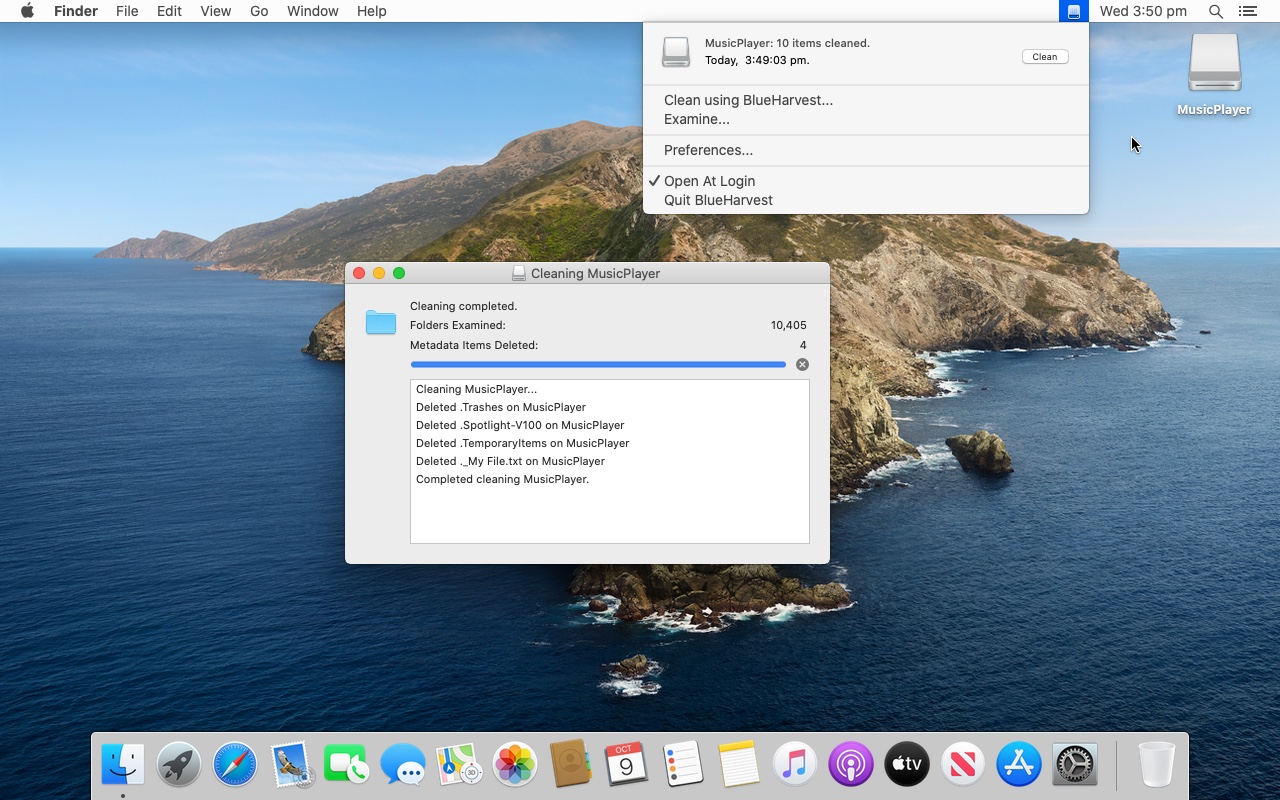Open the Window menu
The image size is (1280, 800).
pos(312,11)
